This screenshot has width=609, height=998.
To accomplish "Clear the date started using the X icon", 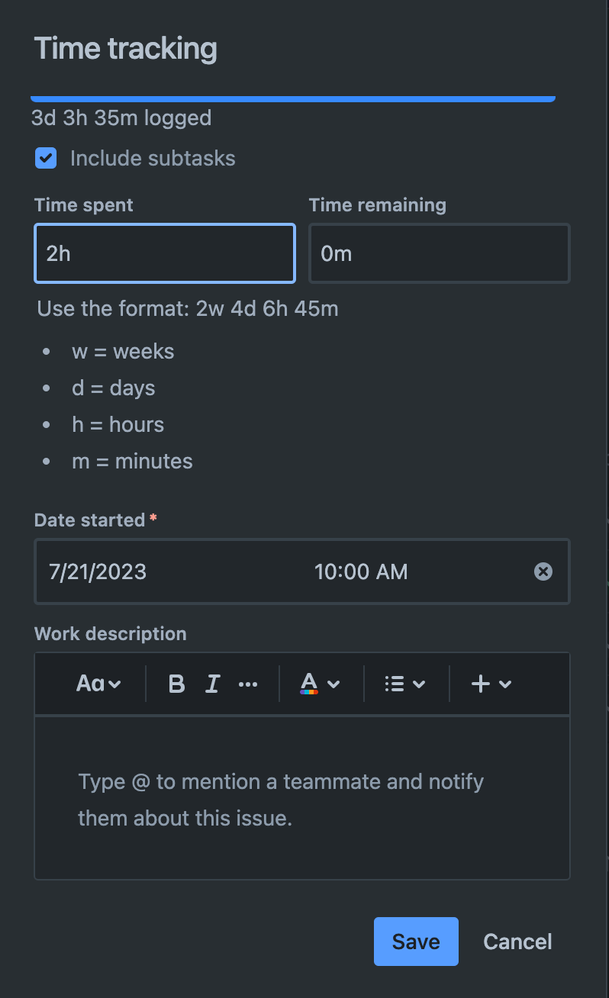I will point(543,571).
